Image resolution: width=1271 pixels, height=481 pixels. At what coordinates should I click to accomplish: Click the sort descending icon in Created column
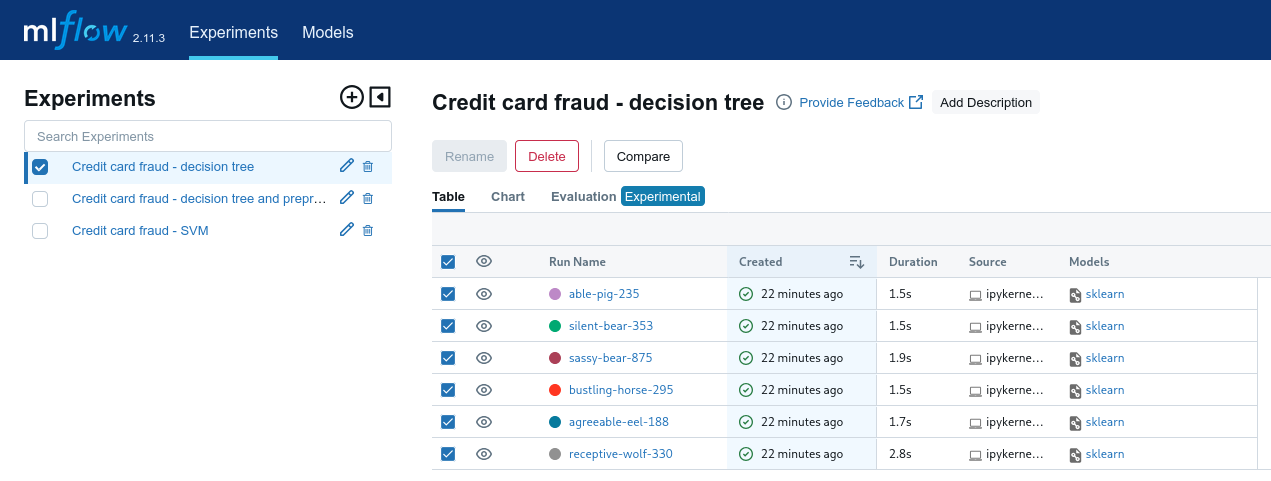click(x=856, y=262)
